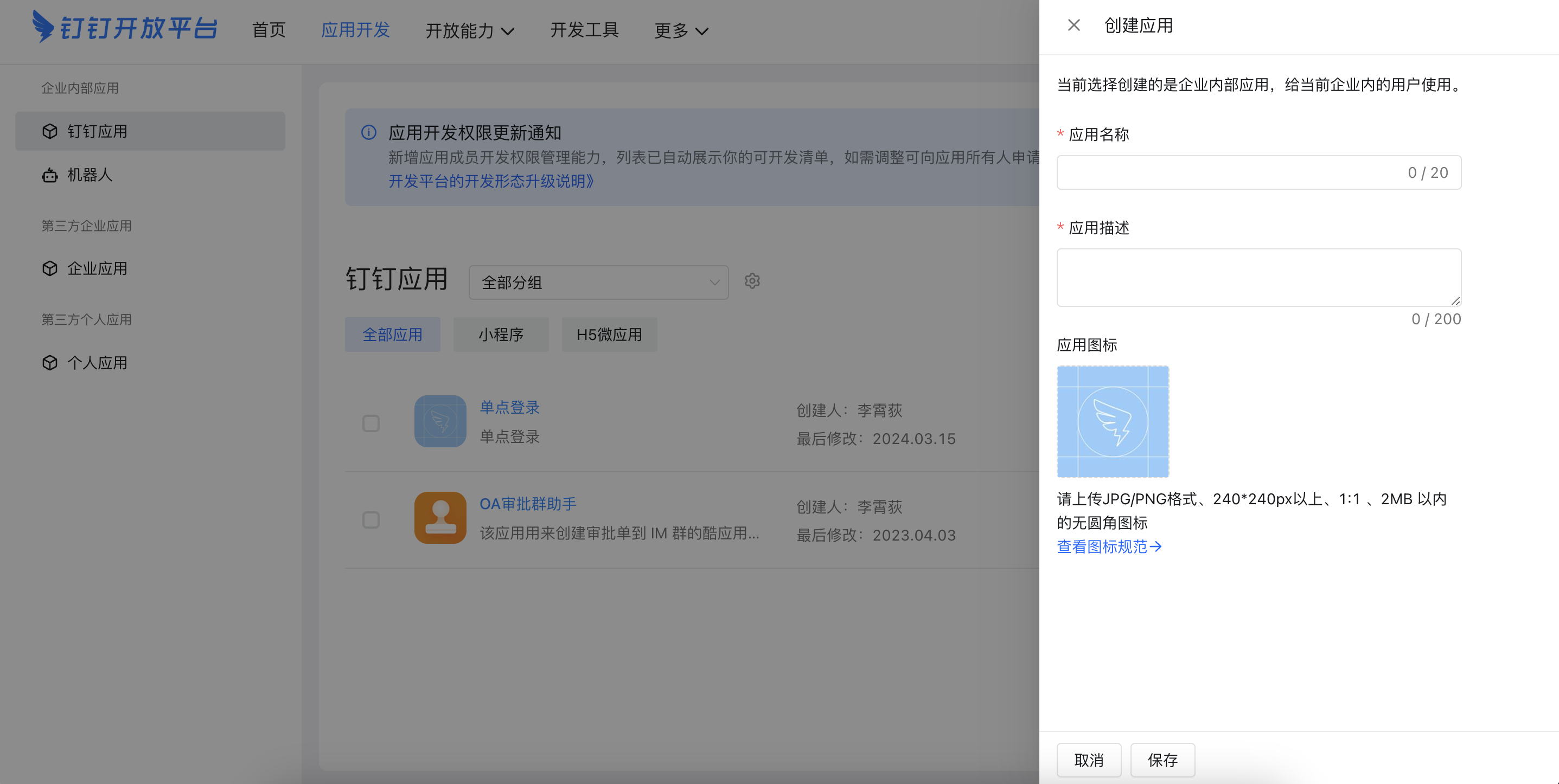
Task: Open the OA审批群助手 app title link
Action: (x=528, y=504)
